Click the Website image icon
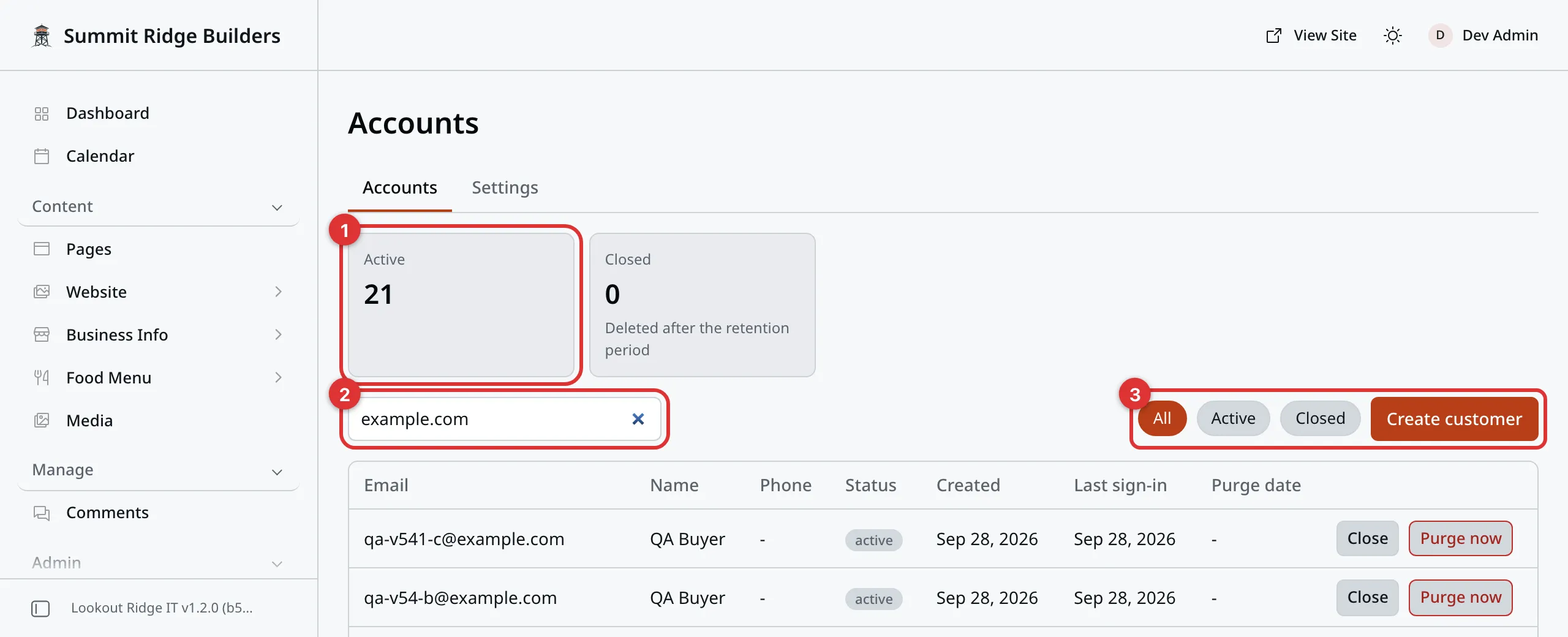The image size is (1568, 637). click(42, 292)
